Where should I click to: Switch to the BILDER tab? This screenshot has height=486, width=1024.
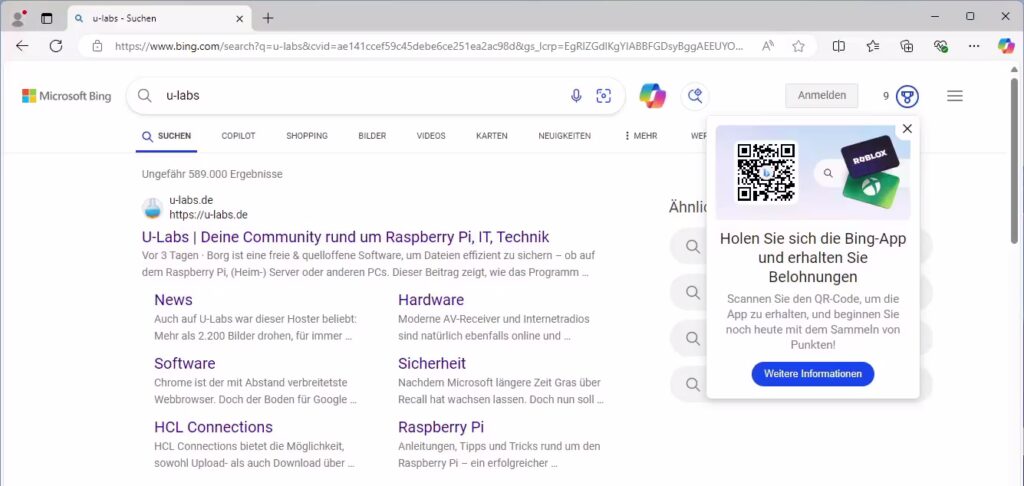point(372,136)
